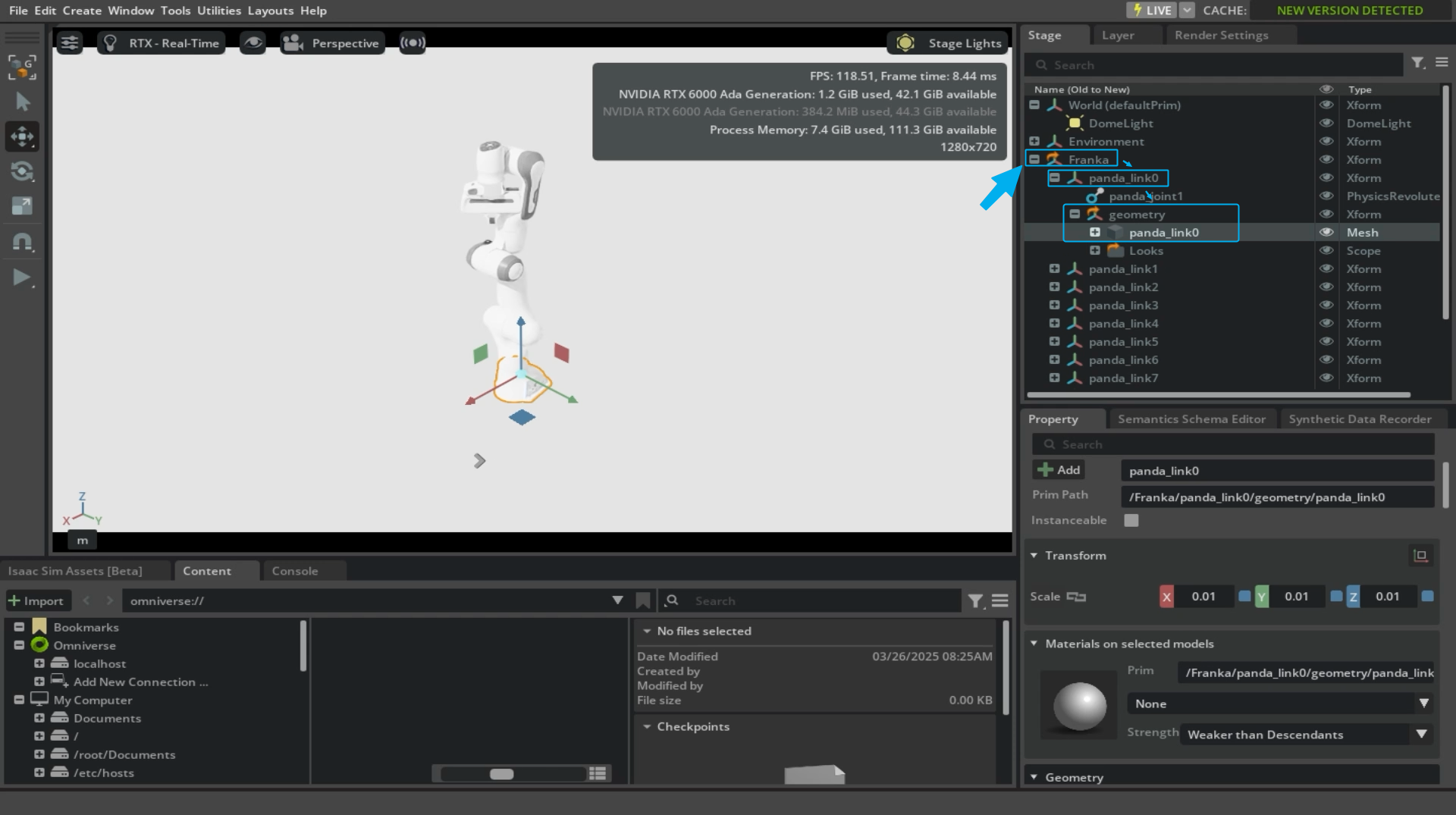Viewport: 1456px width, 815px height.
Task: Toggle visibility of panda_link0 Mesh row
Action: [x=1326, y=232]
